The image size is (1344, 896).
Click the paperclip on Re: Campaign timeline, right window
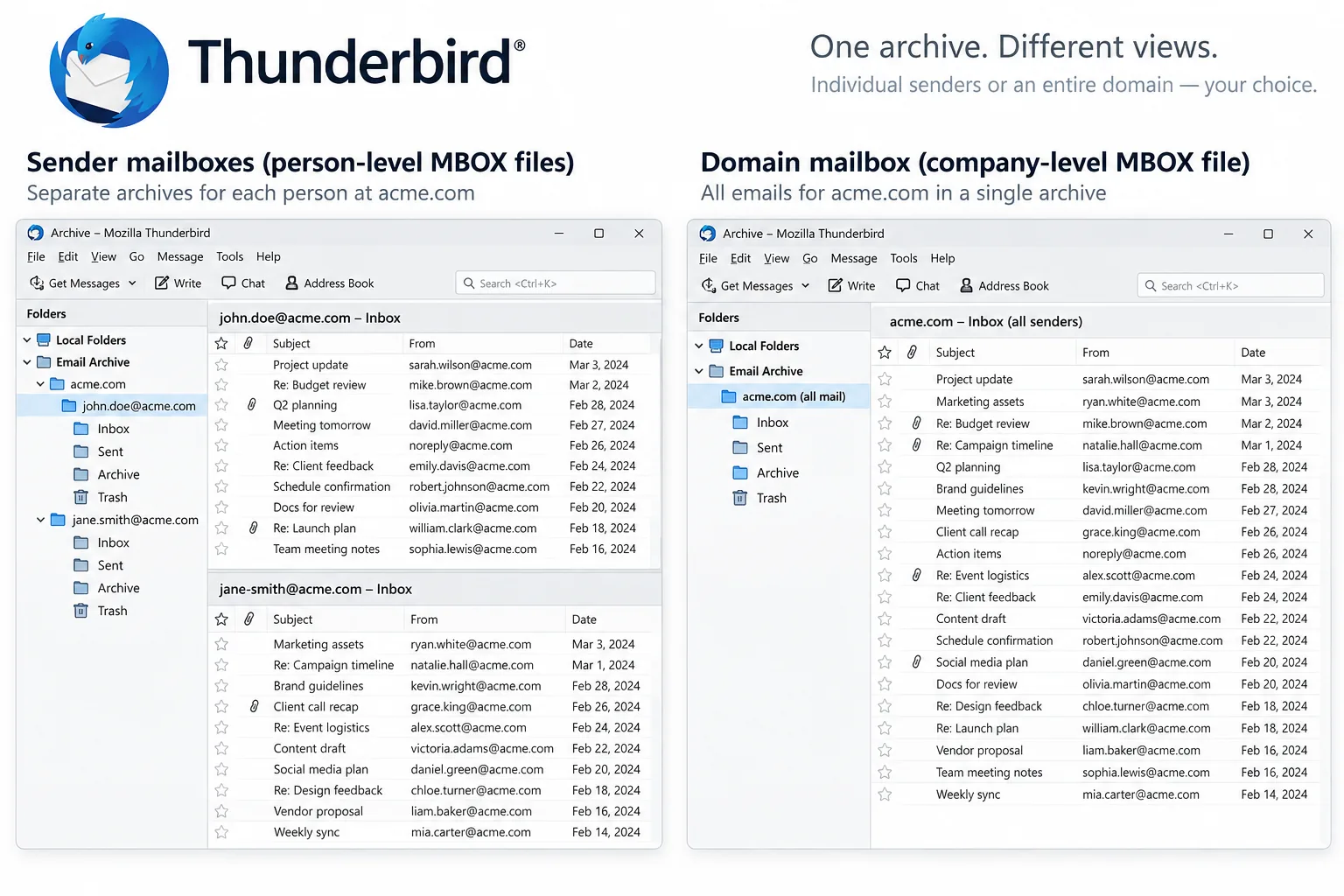point(916,445)
